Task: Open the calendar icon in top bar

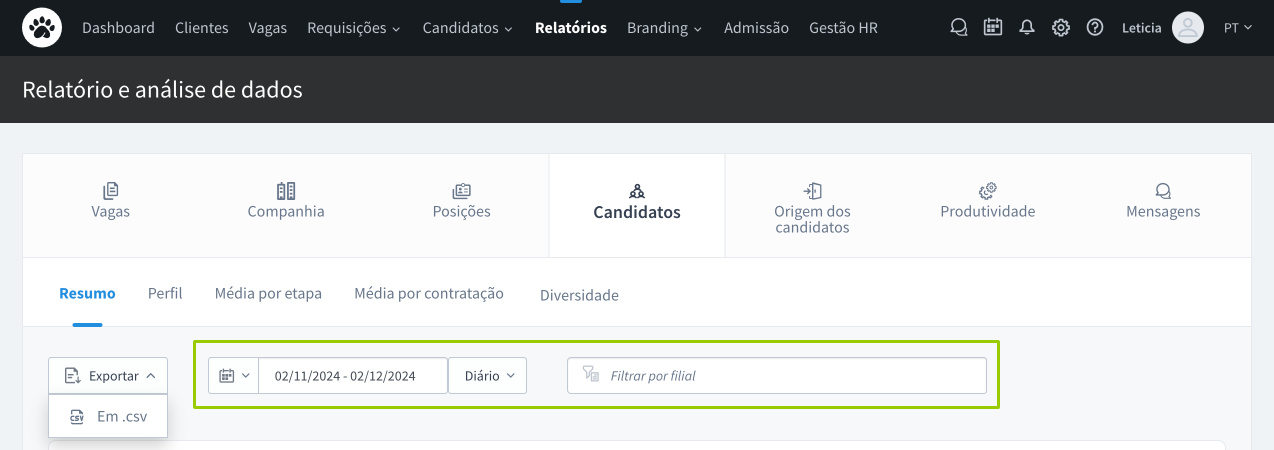Action: [x=992, y=28]
